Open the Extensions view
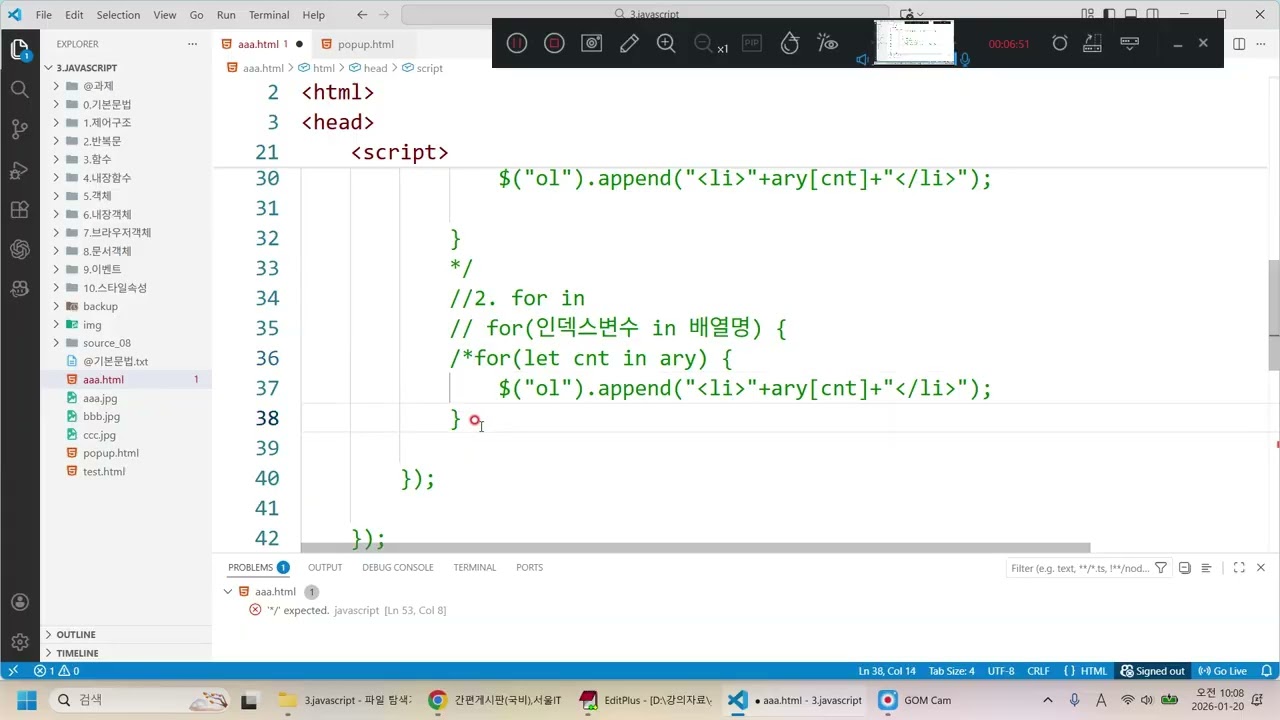1280x720 pixels. pyautogui.click(x=19, y=209)
